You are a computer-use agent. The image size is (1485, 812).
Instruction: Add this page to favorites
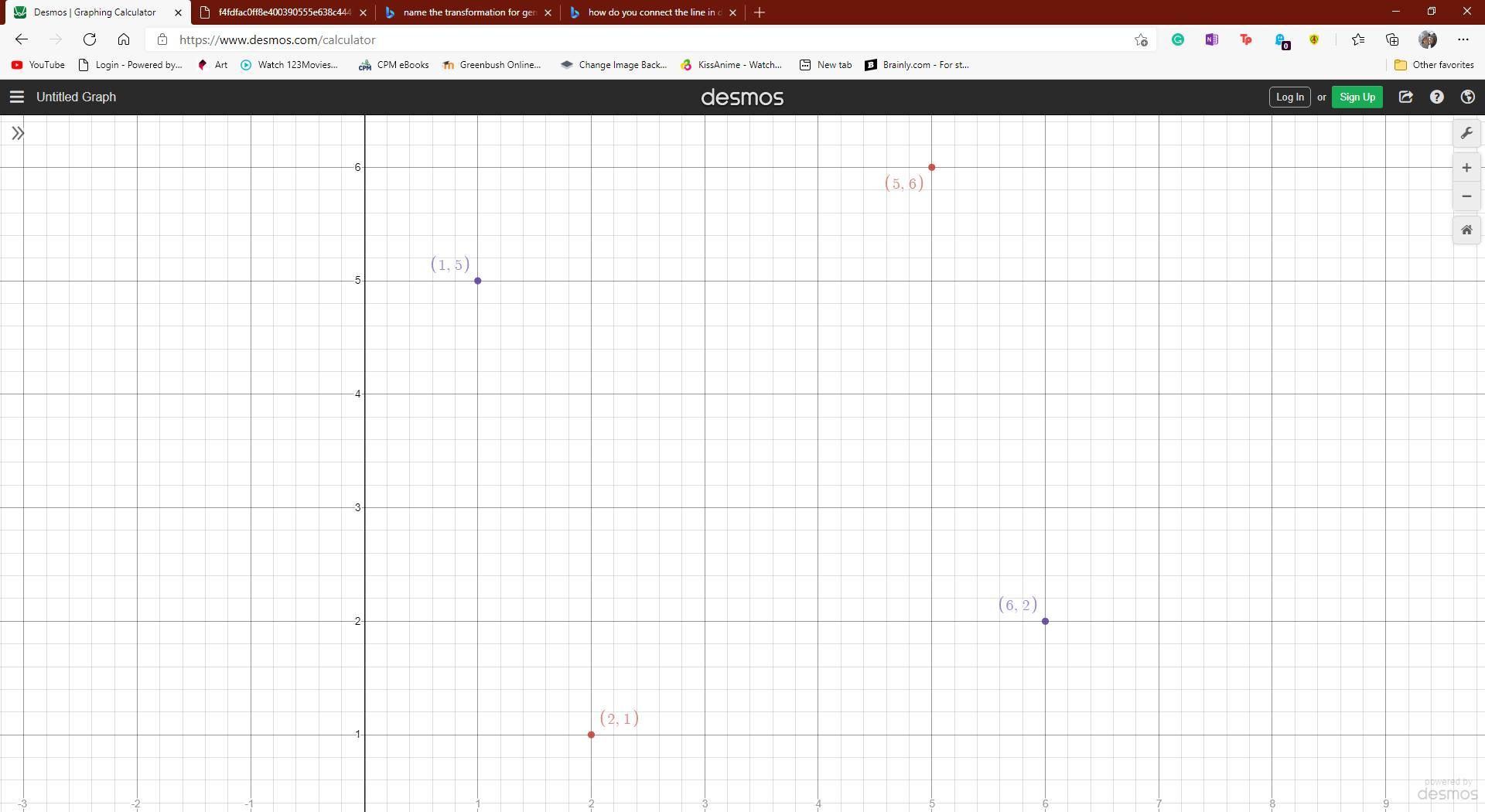1141,39
